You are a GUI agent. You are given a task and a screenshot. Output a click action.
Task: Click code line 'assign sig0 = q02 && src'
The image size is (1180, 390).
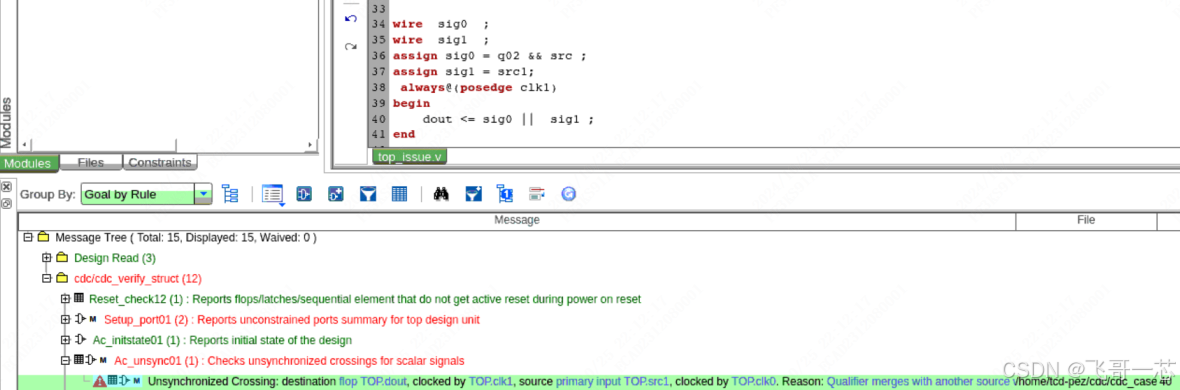point(489,56)
